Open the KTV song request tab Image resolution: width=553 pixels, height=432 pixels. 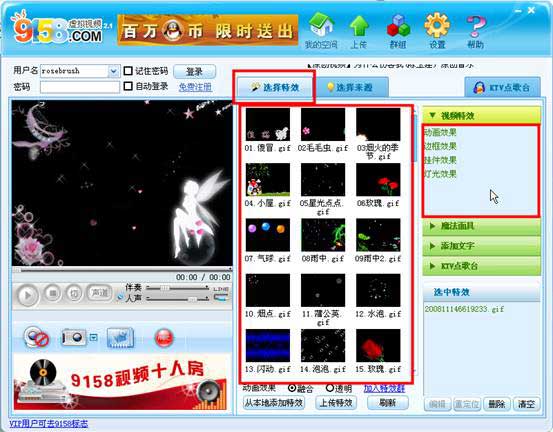tap(502, 87)
